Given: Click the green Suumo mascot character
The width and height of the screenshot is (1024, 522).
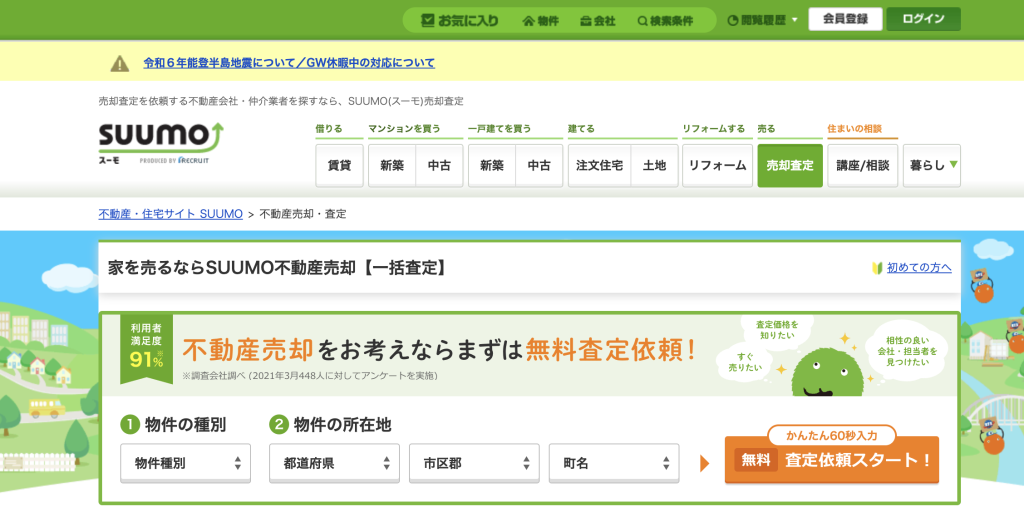Looking at the screenshot, I should (x=827, y=372).
